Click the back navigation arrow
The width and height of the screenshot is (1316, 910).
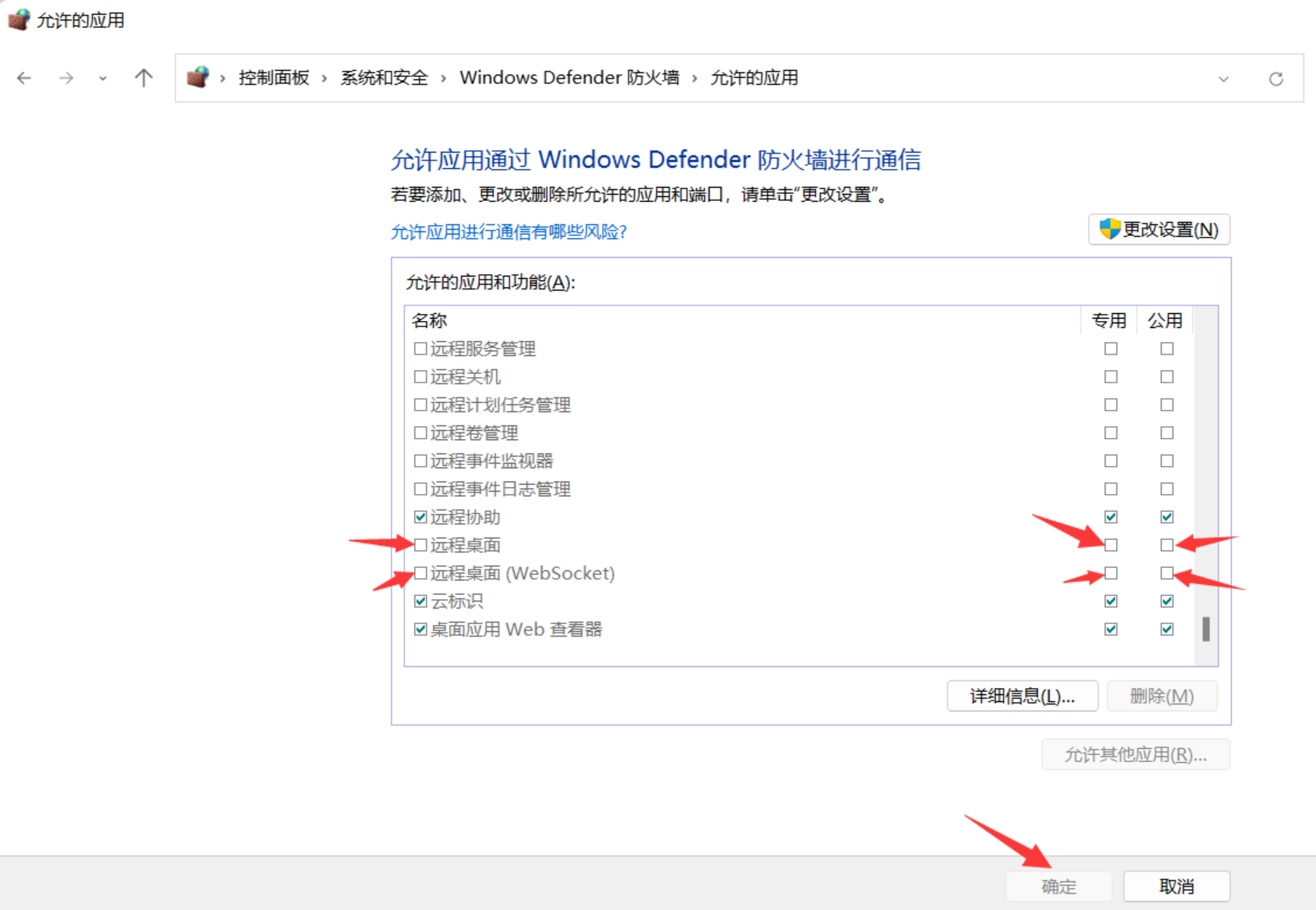pos(23,78)
